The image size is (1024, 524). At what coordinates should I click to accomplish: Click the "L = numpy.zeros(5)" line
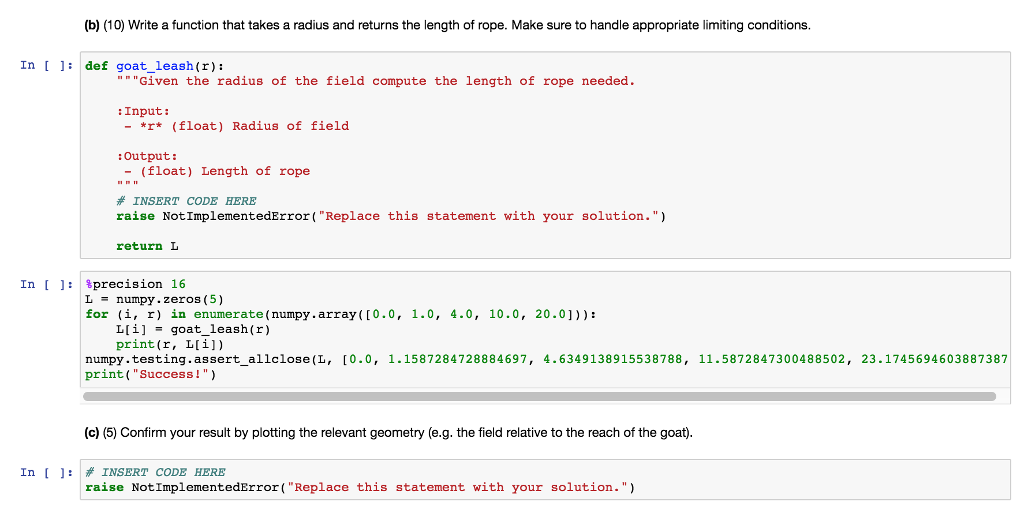tap(159, 299)
